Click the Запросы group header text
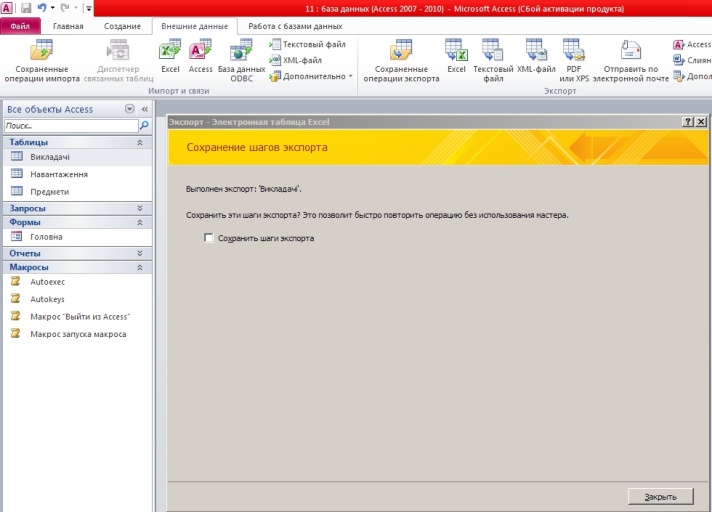 pyautogui.click(x=27, y=208)
